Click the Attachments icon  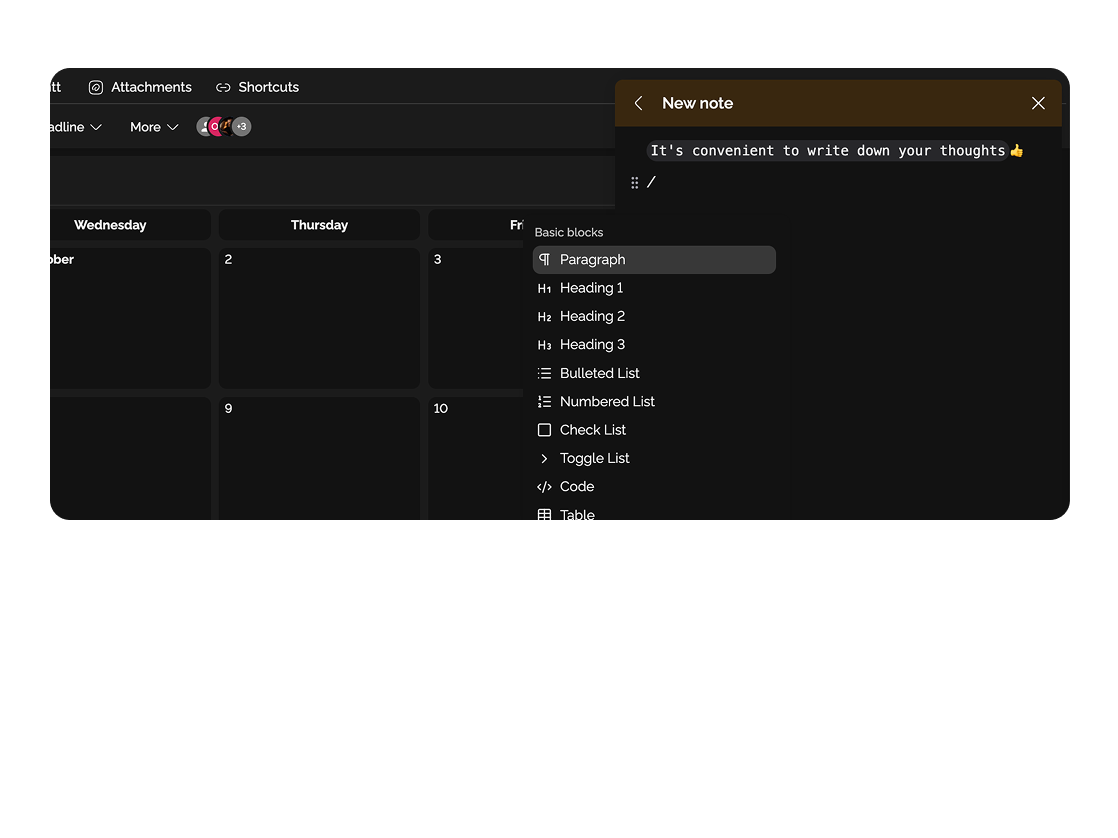(x=96, y=87)
